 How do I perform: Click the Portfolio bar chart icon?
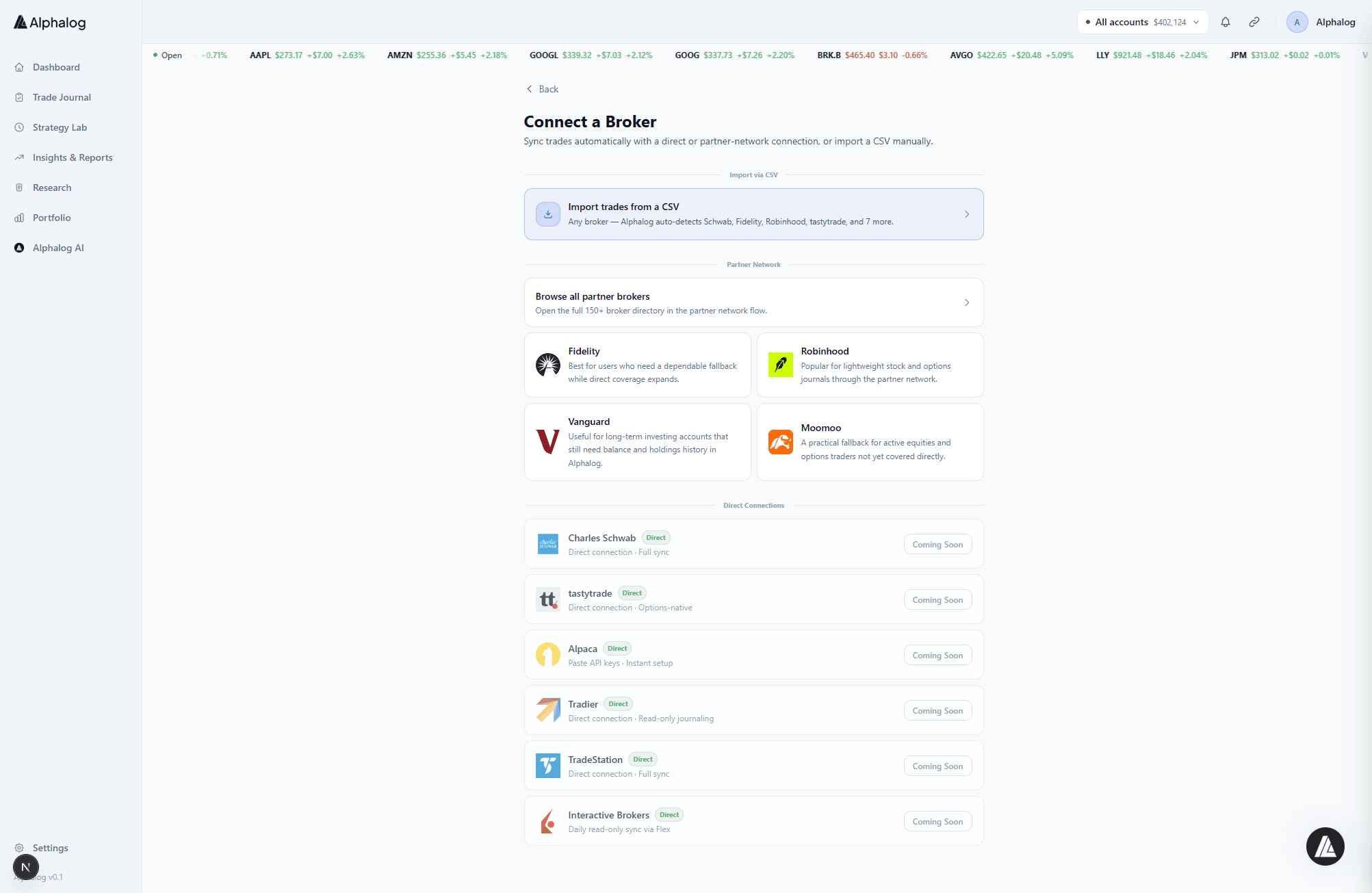19,218
